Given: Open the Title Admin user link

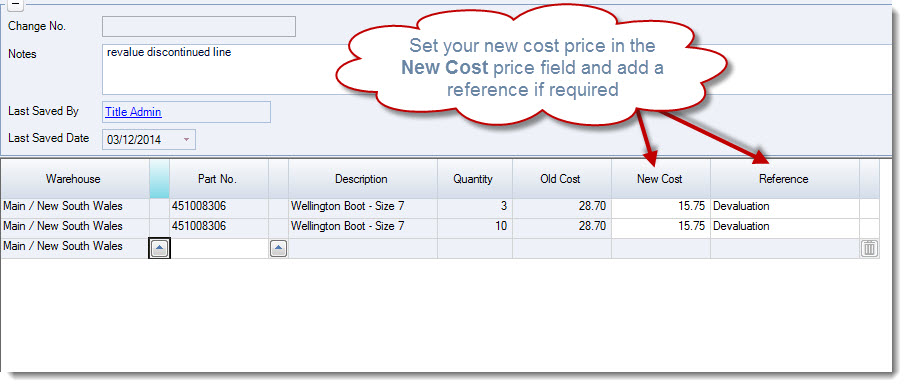Looking at the screenshot, I should [x=133, y=112].
